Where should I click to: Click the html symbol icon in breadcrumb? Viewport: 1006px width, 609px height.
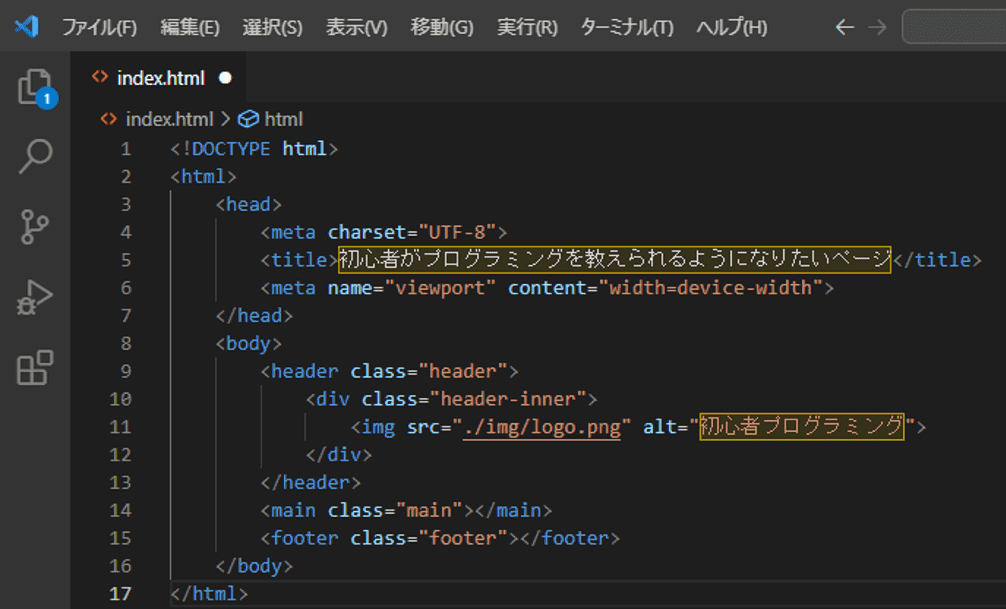click(248, 119)
